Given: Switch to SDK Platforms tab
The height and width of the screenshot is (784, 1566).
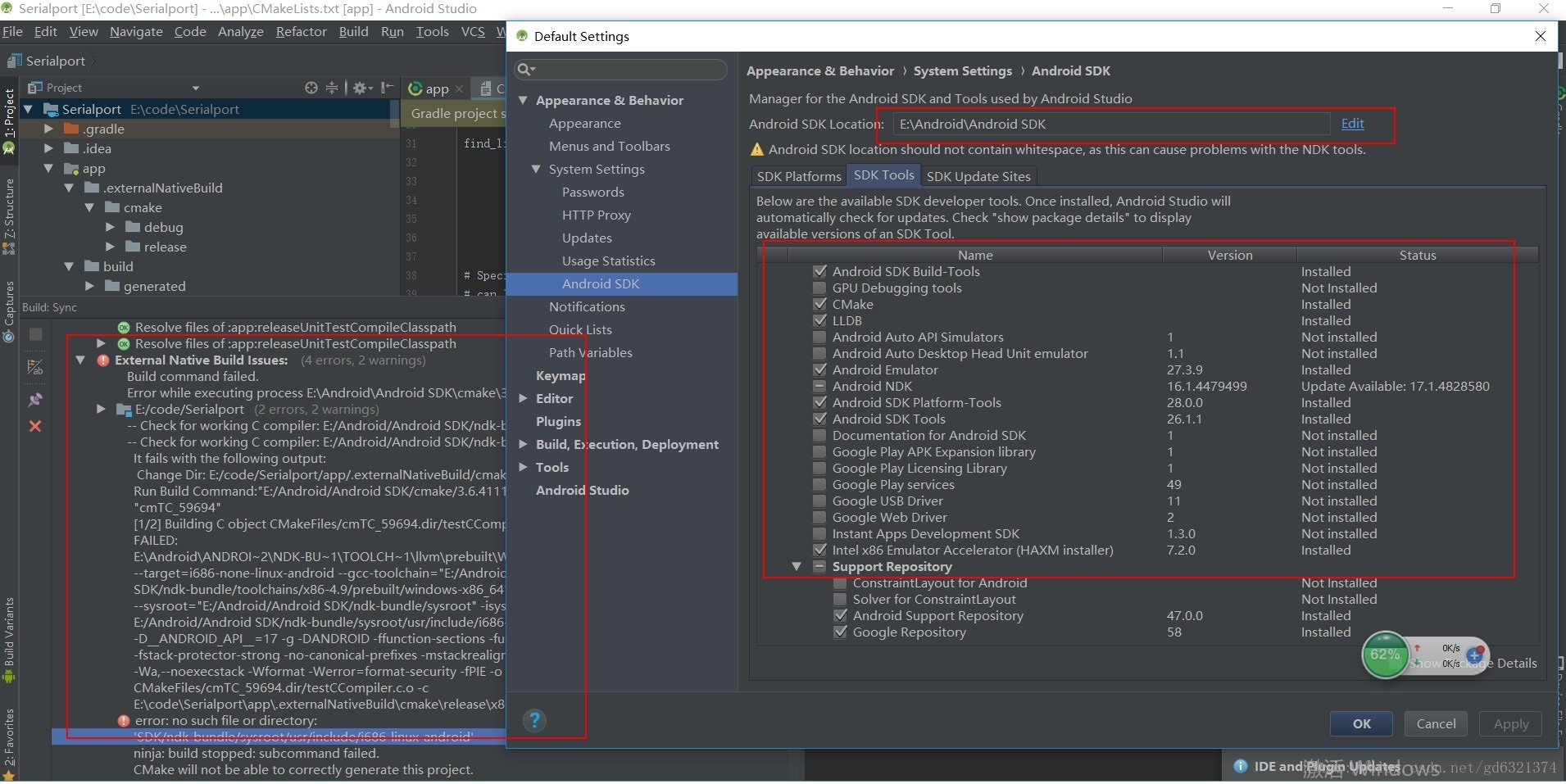Looking at the screenshot, I should 799,176.
